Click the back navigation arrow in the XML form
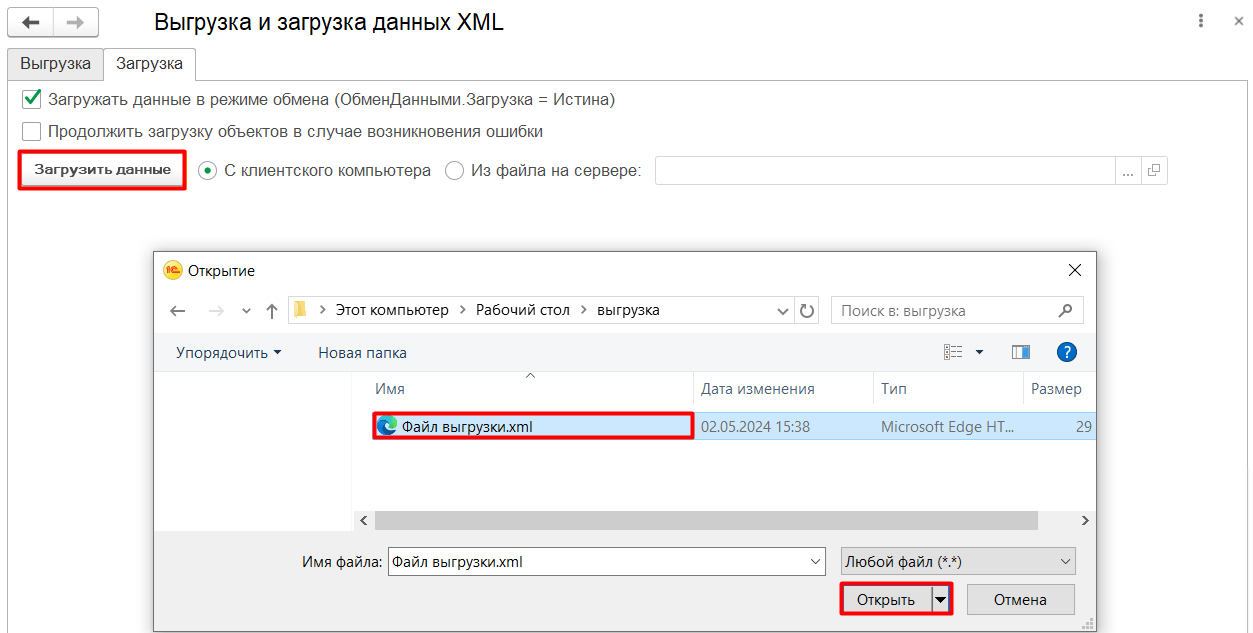The height and width of the screenshot is (633, 1253). pos(29,22)
